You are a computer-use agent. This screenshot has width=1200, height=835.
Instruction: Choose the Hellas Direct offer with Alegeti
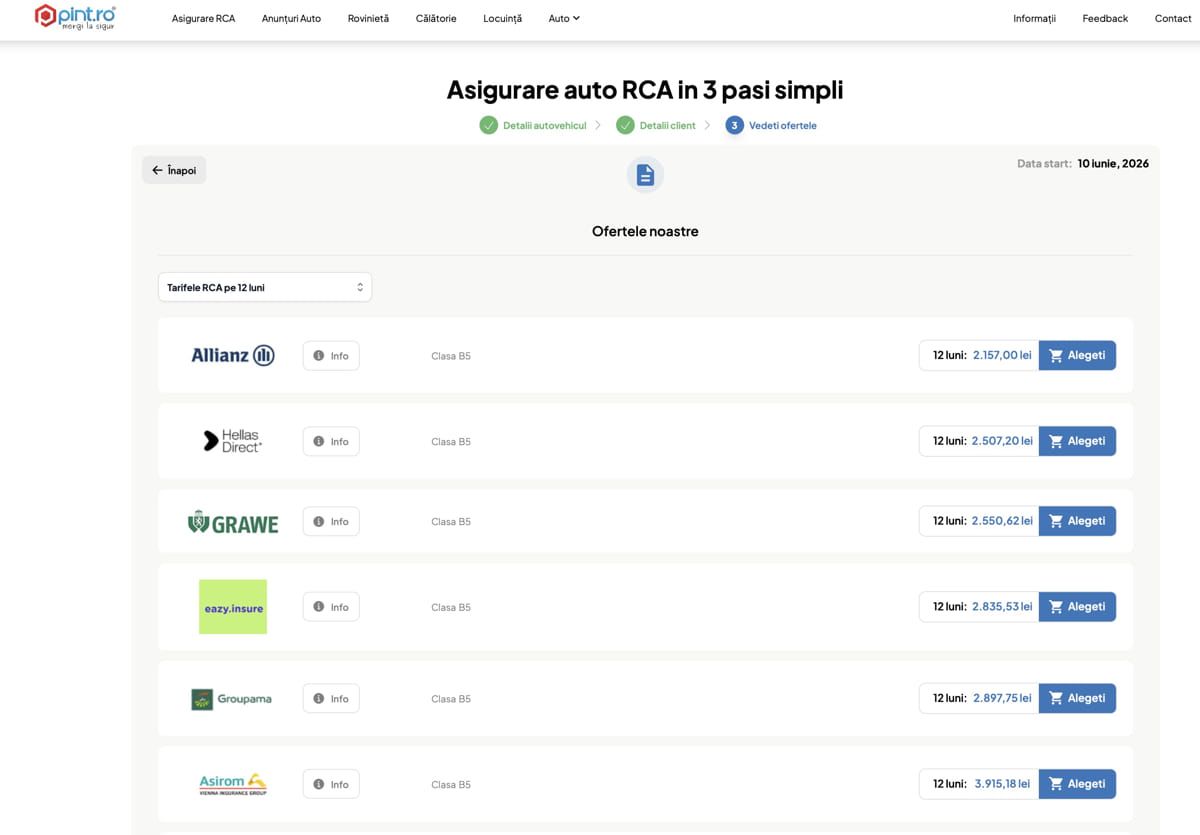[x=1077, y=441]
